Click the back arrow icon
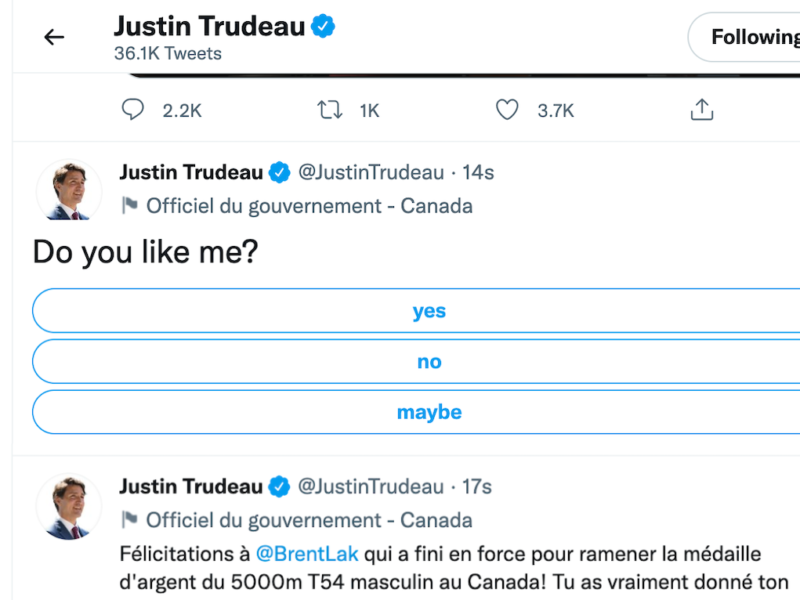 (x=54, y=38)
